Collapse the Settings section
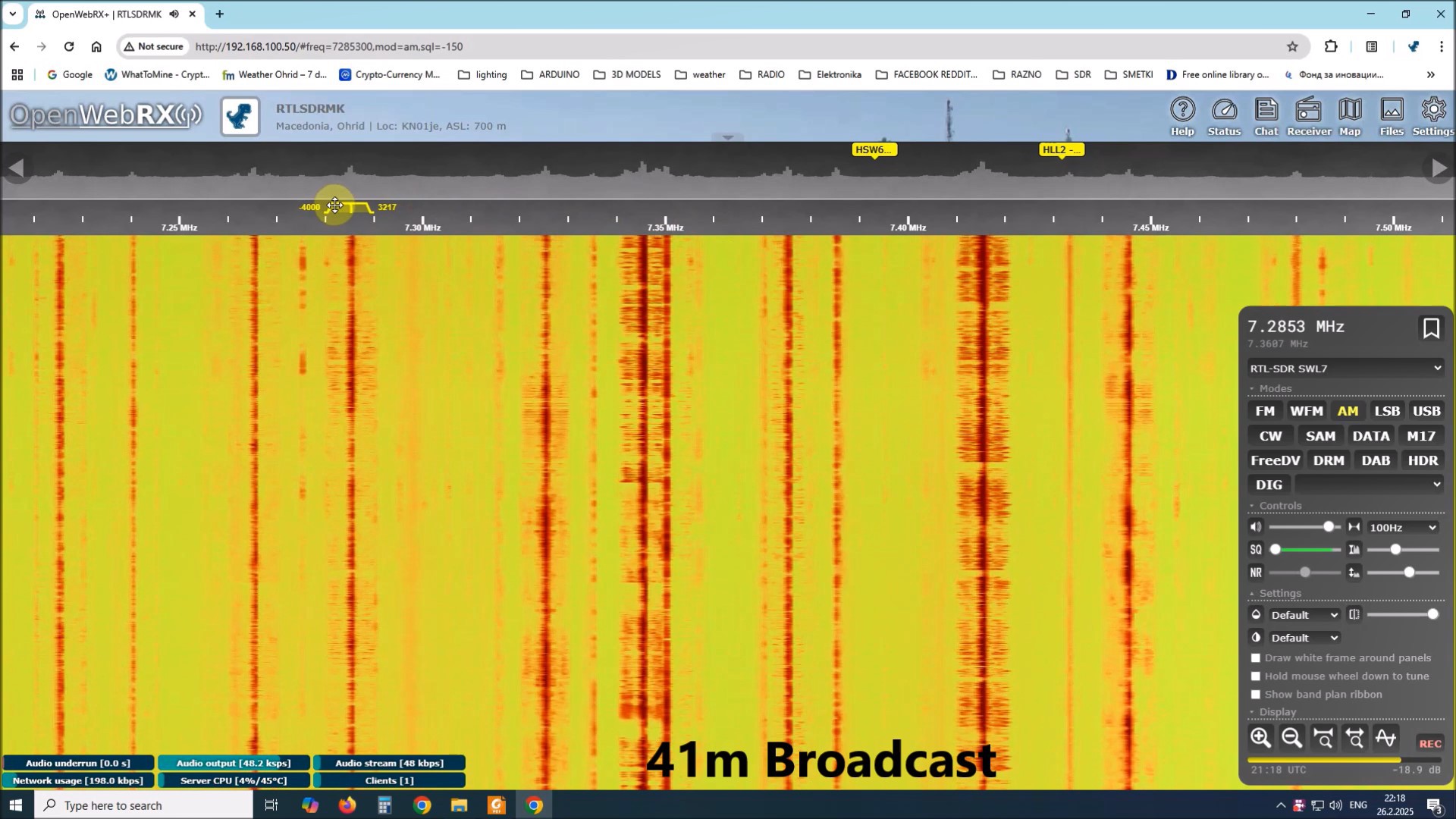This screenshot has width=1456, height=819. point(1279,593)
